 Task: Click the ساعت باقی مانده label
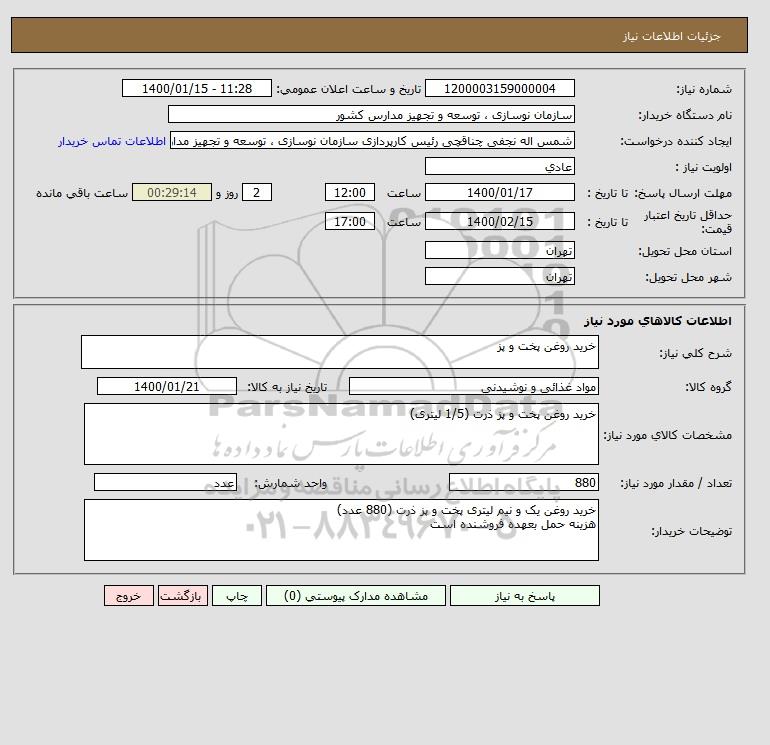click(82, 193)
